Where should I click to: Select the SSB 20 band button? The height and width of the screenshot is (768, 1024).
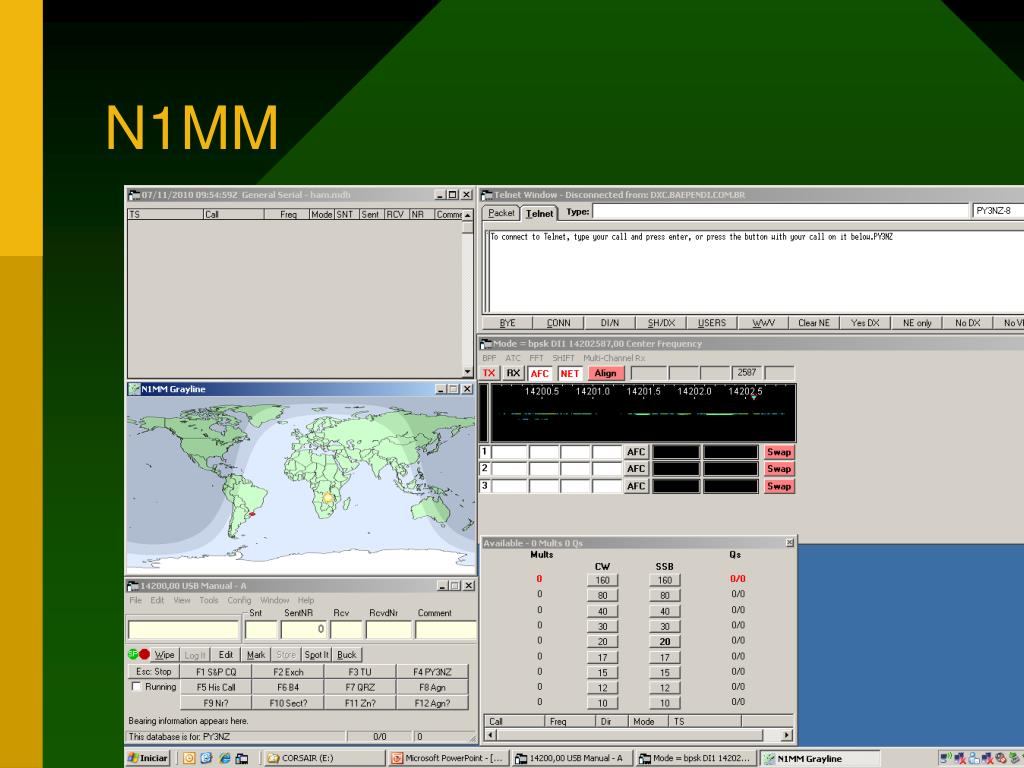[665, 641]
